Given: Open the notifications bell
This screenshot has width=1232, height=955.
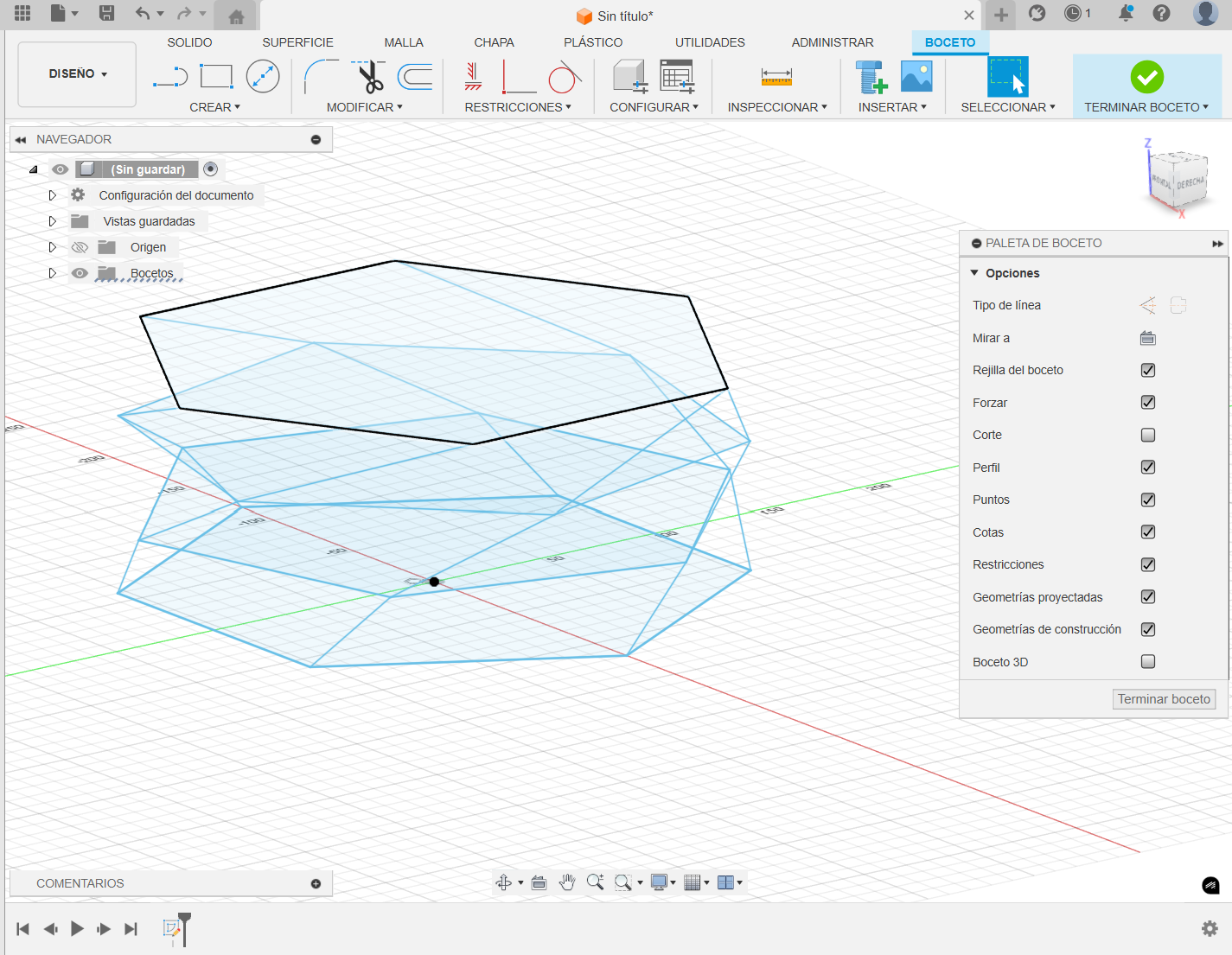Looking at the screenshot, I should pyautogui.click(x=1126, y=13).
